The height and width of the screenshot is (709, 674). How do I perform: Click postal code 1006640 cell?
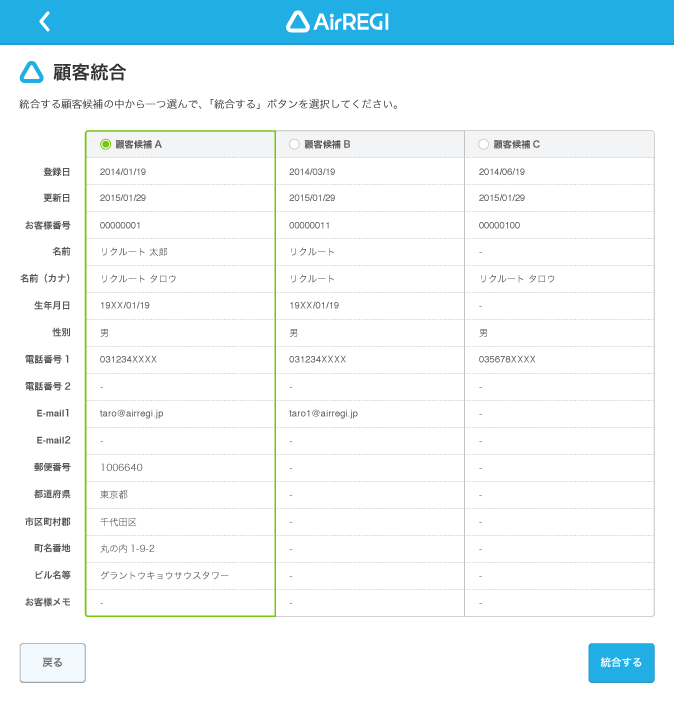121,467
